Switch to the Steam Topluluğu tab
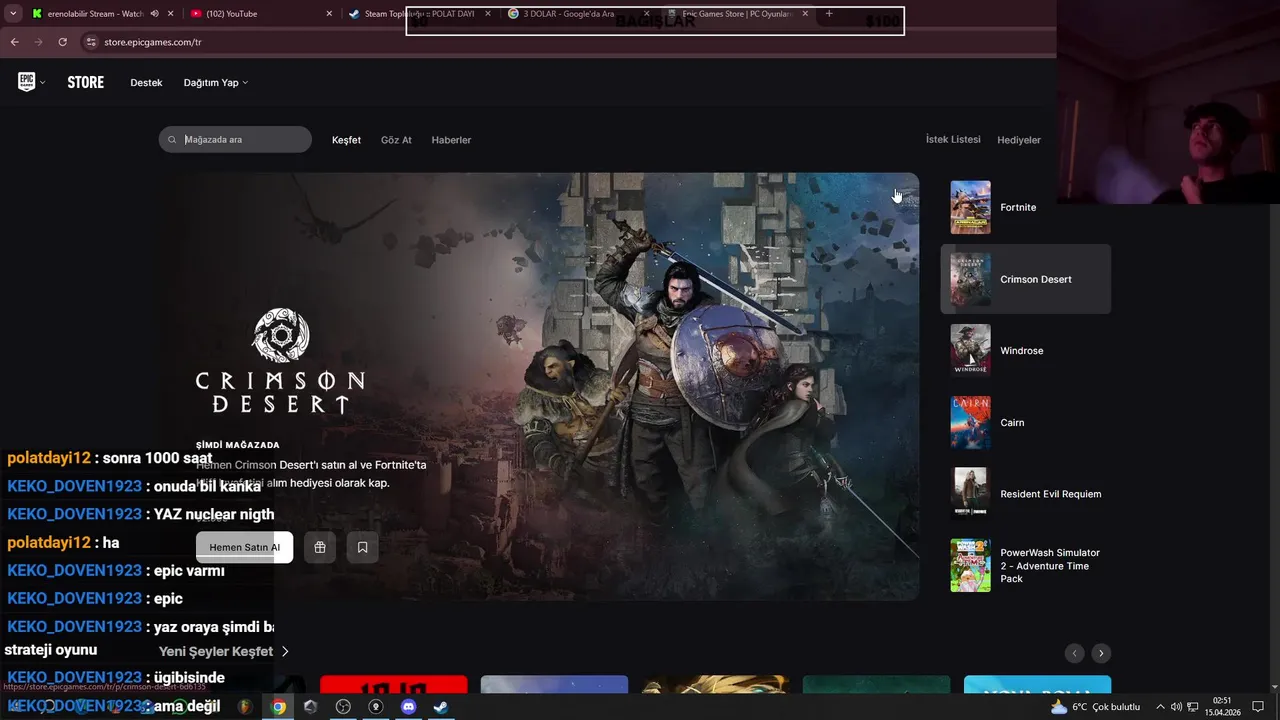 (x=420, y=14)
